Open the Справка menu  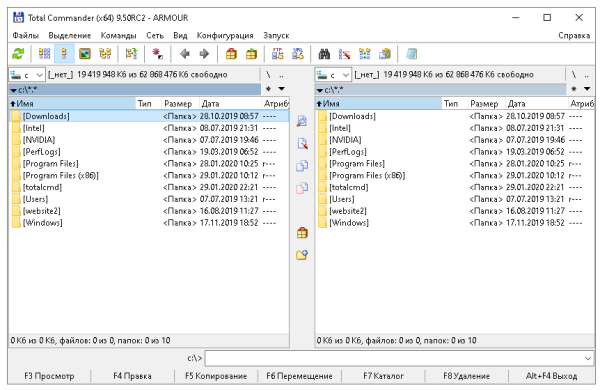tap(574, 36)
